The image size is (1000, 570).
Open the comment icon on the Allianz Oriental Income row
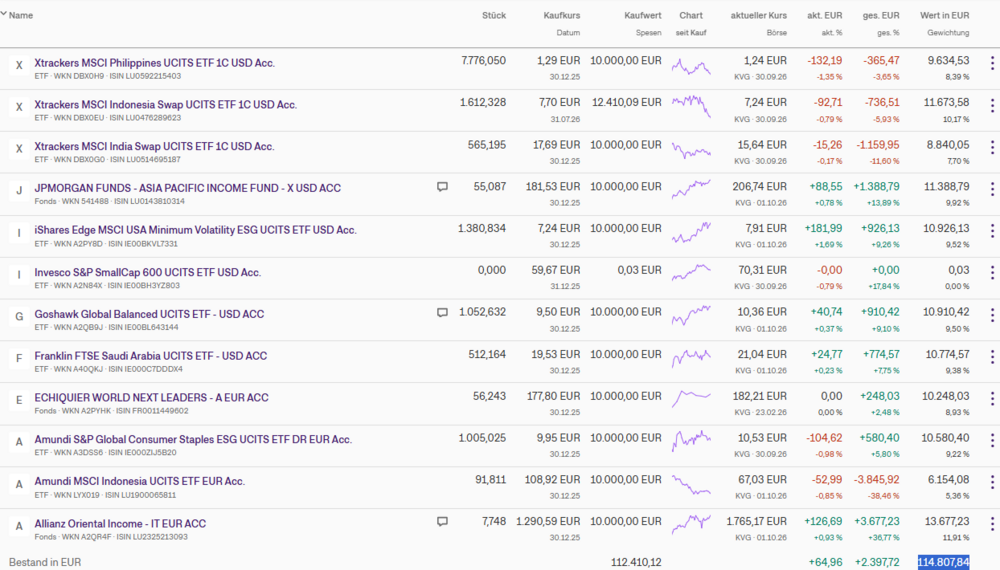442,522
